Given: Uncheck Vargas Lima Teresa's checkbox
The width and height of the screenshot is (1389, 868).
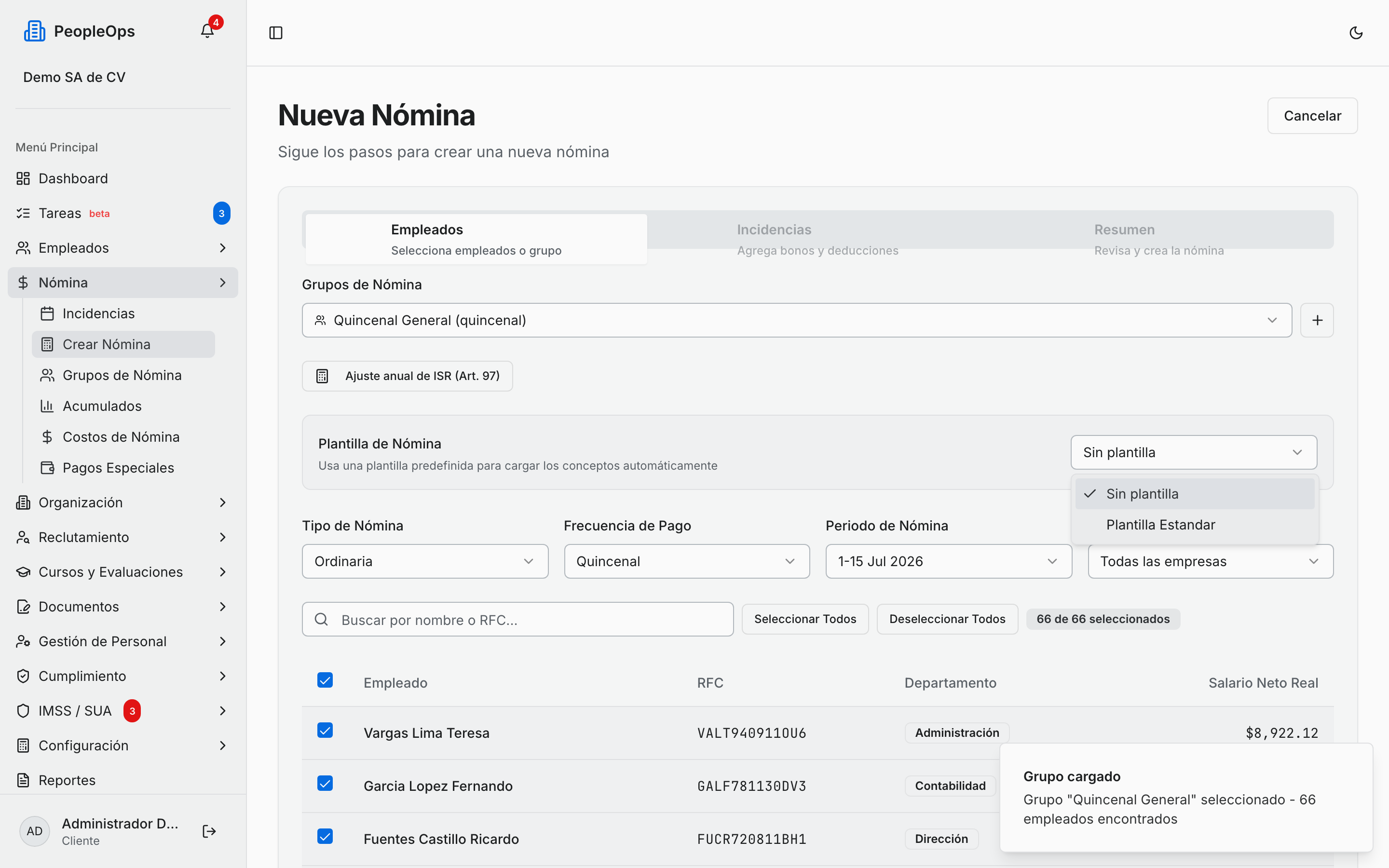Looking at the screenshot, I should pyautogui.click(x=325, y=730).
